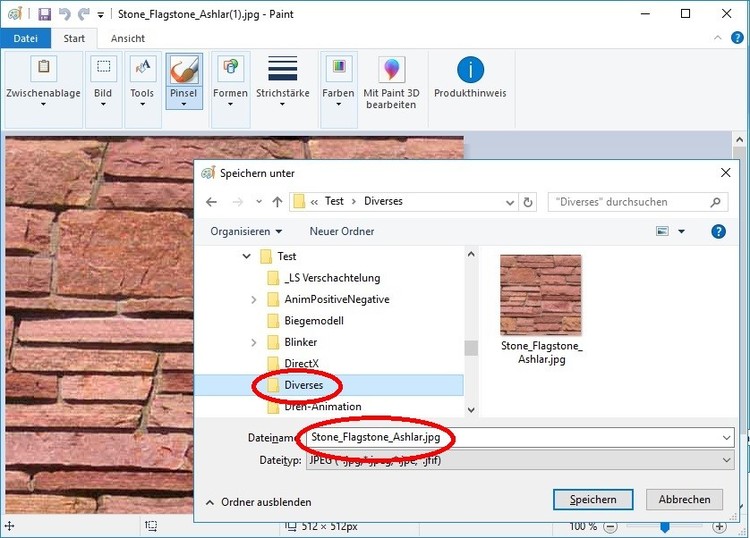The height and width of the screenshot is (538, 750).
Task: Click the forward arrow in the save dialog
Action: (x=238, y=202)
